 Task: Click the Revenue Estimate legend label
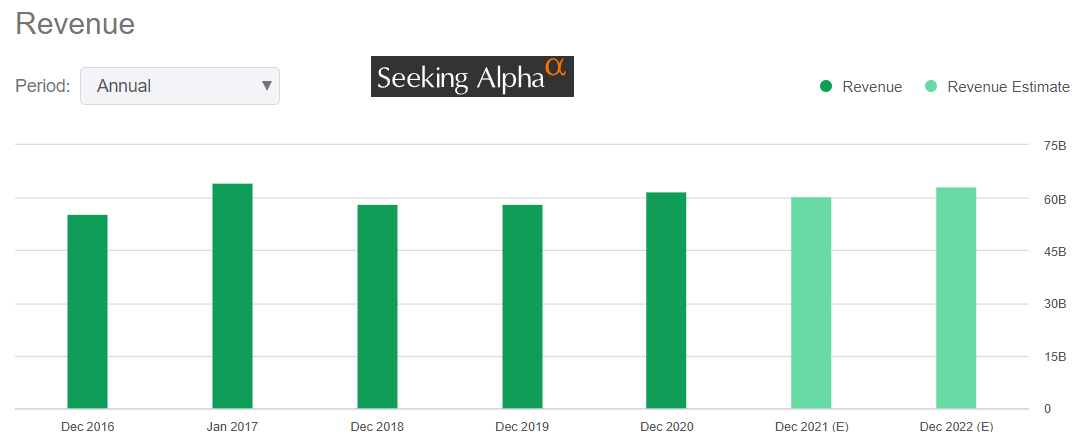coord(1008,87)
